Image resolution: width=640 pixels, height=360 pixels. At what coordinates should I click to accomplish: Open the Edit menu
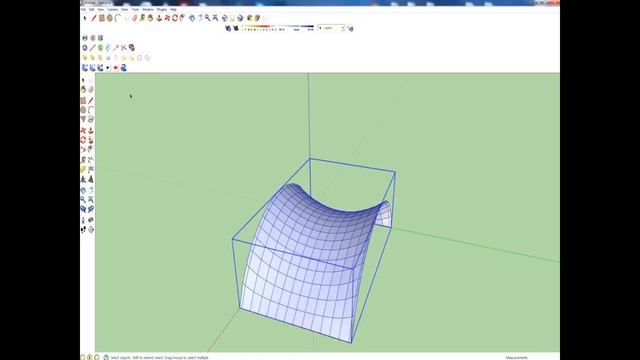pyautogui.click(x=91, y=9)
